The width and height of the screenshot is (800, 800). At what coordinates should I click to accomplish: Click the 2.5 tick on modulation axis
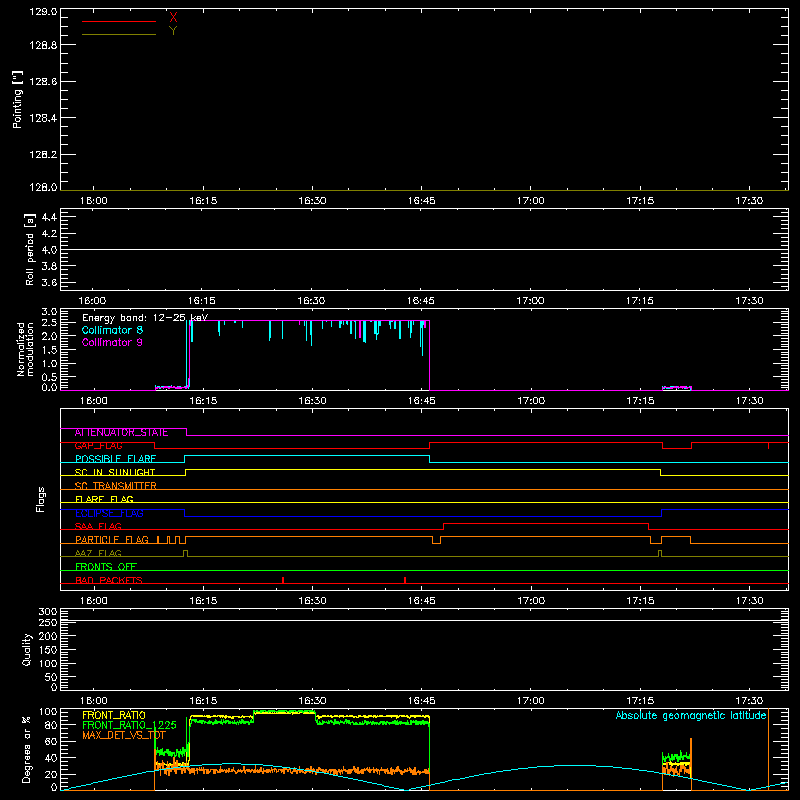49,322
